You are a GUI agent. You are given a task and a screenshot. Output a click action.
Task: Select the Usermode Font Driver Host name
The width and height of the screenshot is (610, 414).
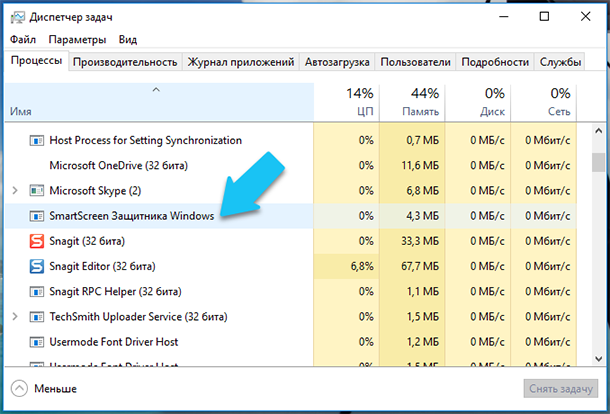(114, 342)
